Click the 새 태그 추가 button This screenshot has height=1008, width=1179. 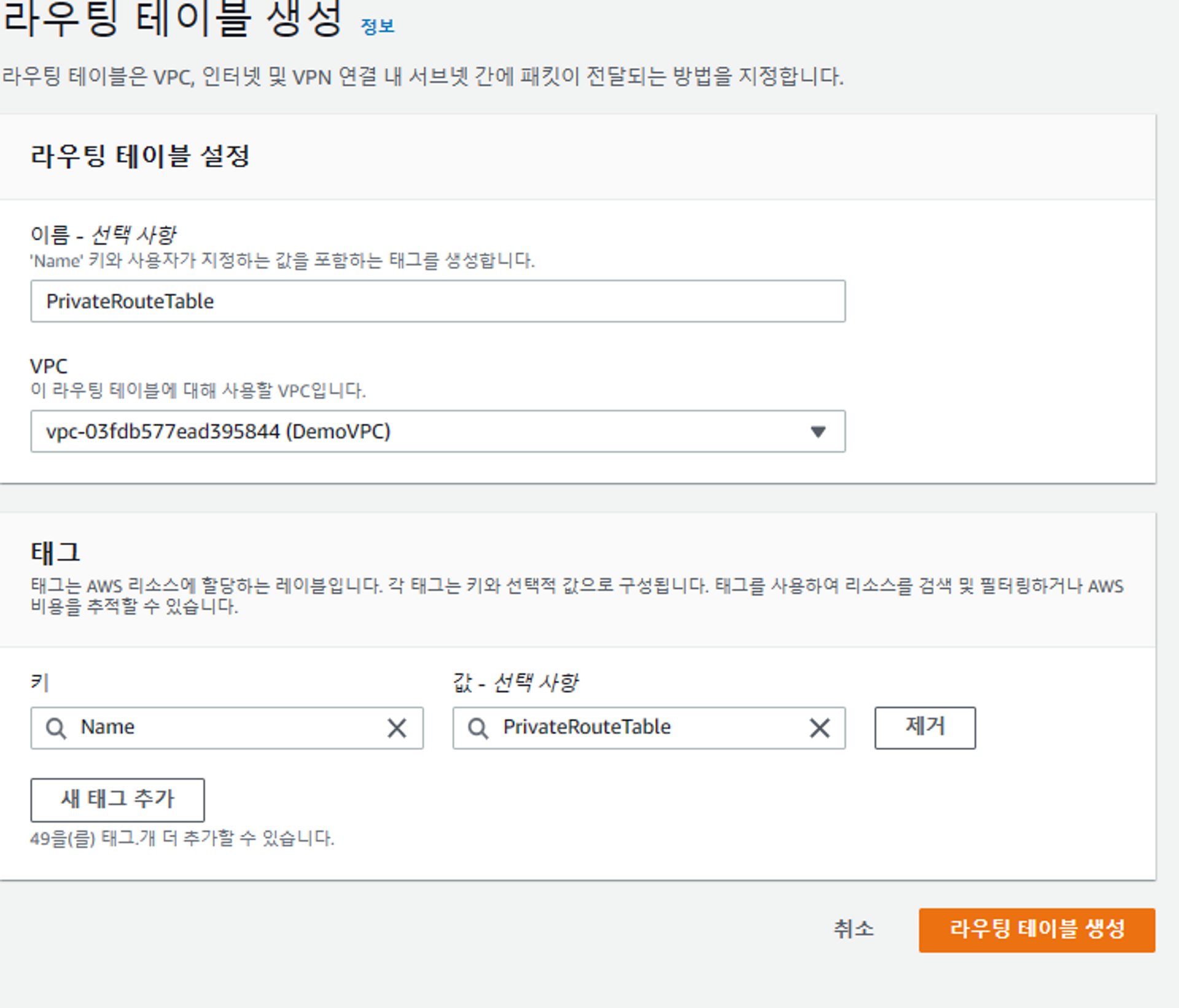coord(117,800)
